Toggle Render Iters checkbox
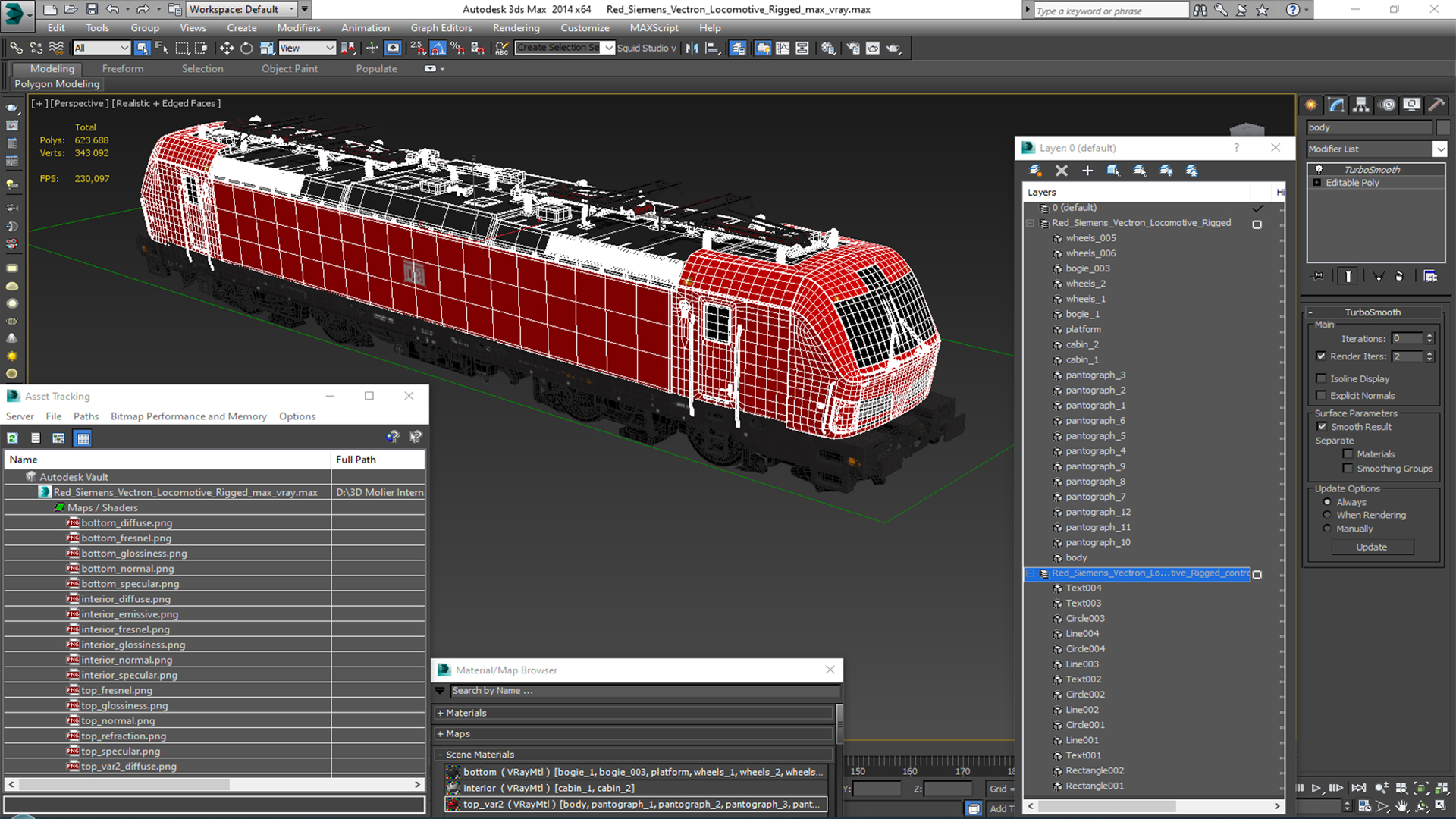The width and height of the screenshot is (1456, 819). [x=1321, y=356]
